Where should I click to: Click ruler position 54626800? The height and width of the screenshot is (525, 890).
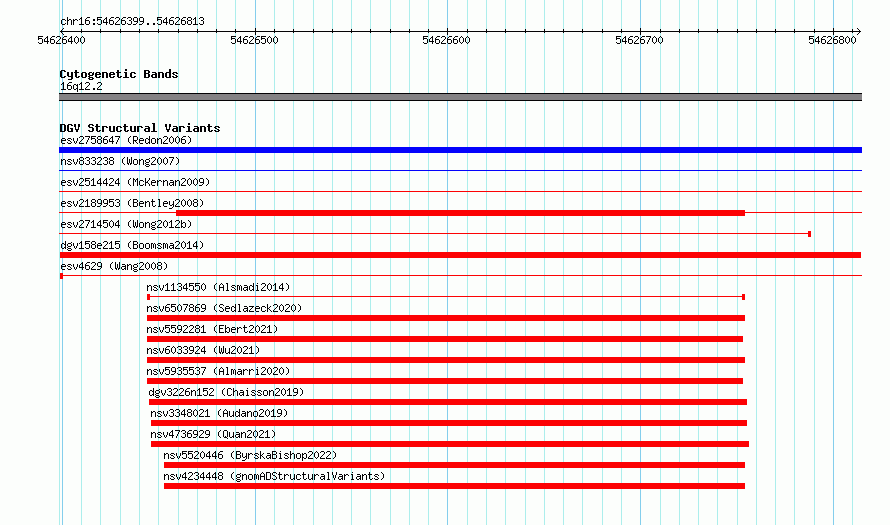click(832, 40)
